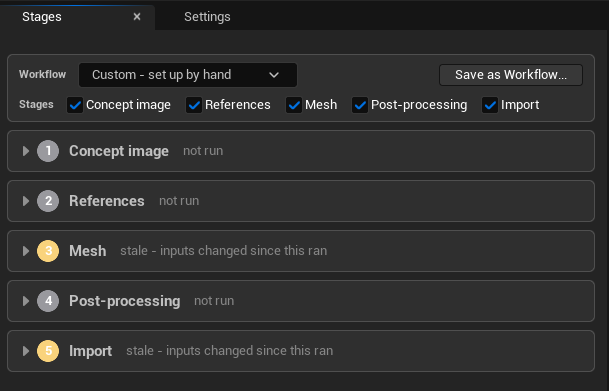Expand the Mesh section arrow

click(26, 251)
